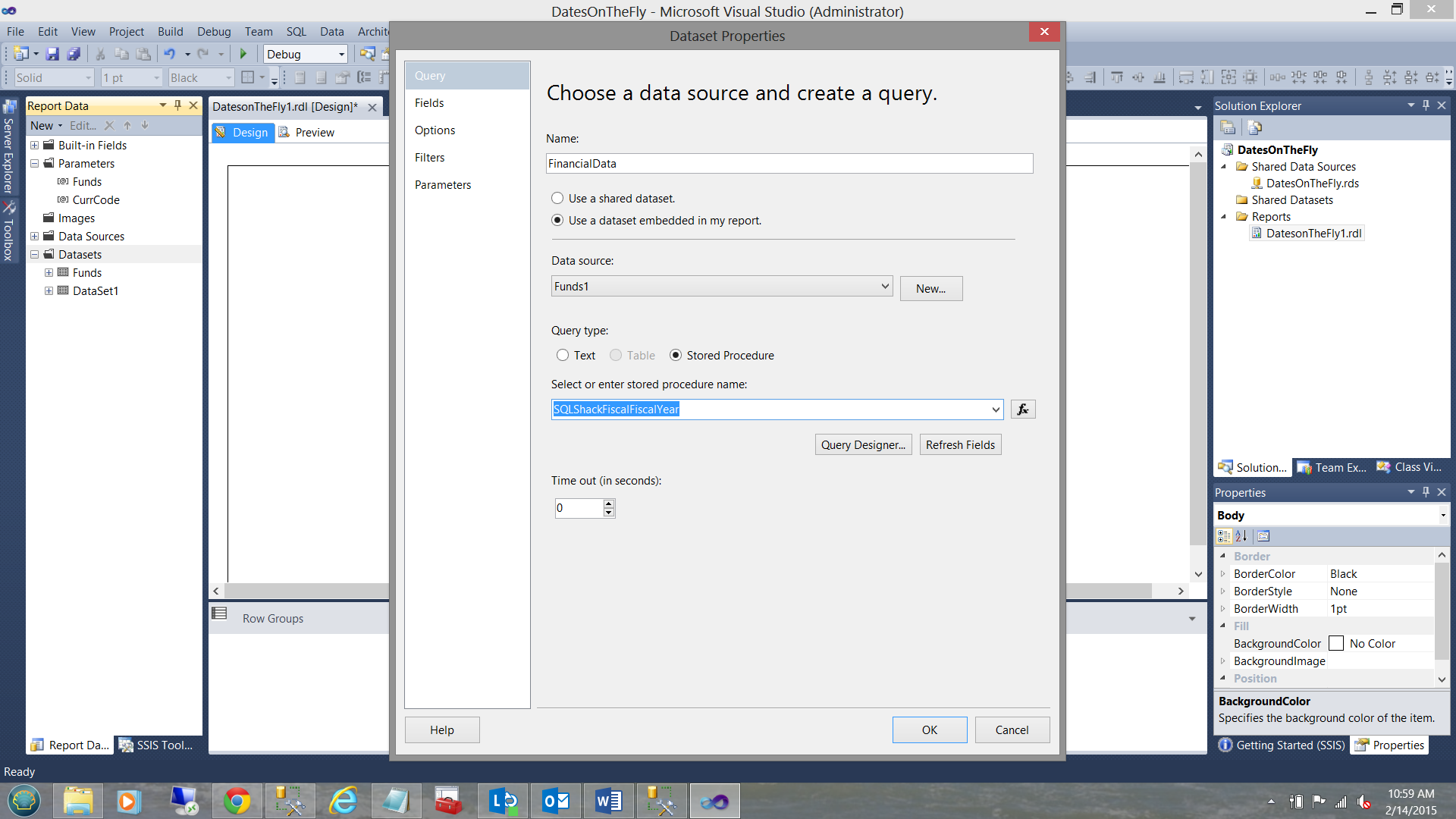Switch to the Fields page
The image size is (1456, 819).
pyautogui.click(x=429, y=103)
